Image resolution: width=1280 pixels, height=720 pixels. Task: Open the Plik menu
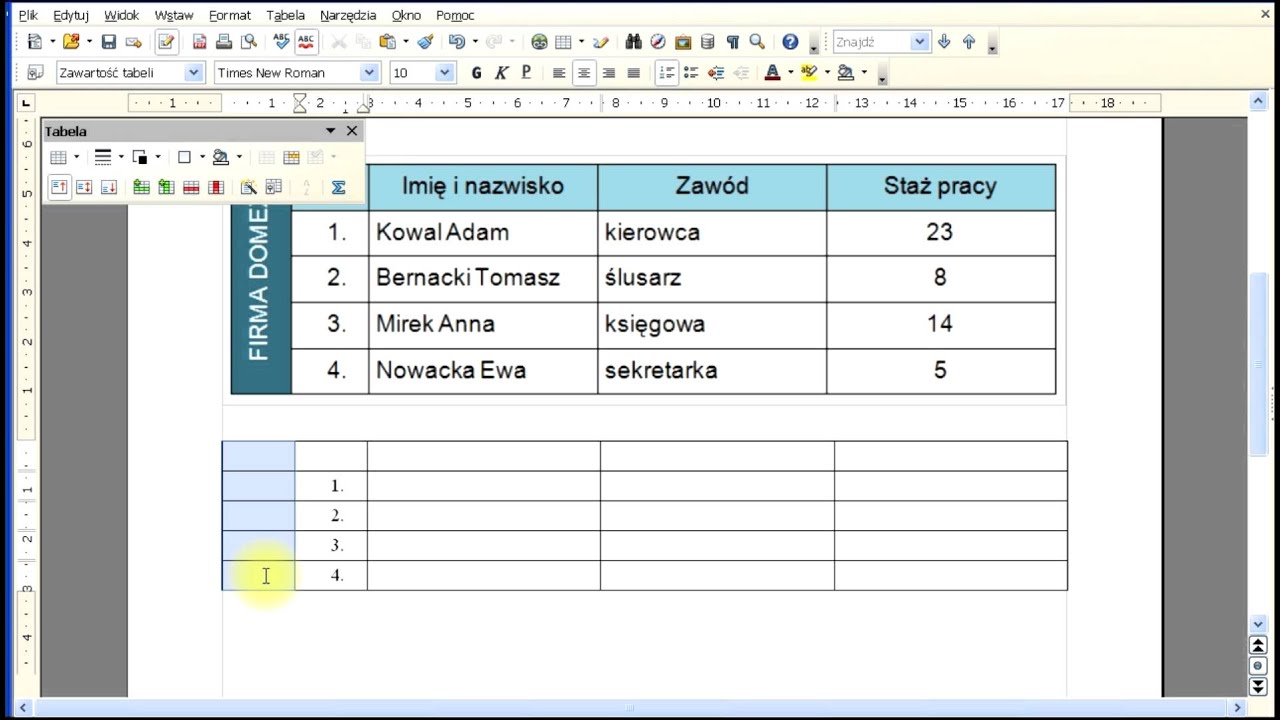click(x=28, y=15)
